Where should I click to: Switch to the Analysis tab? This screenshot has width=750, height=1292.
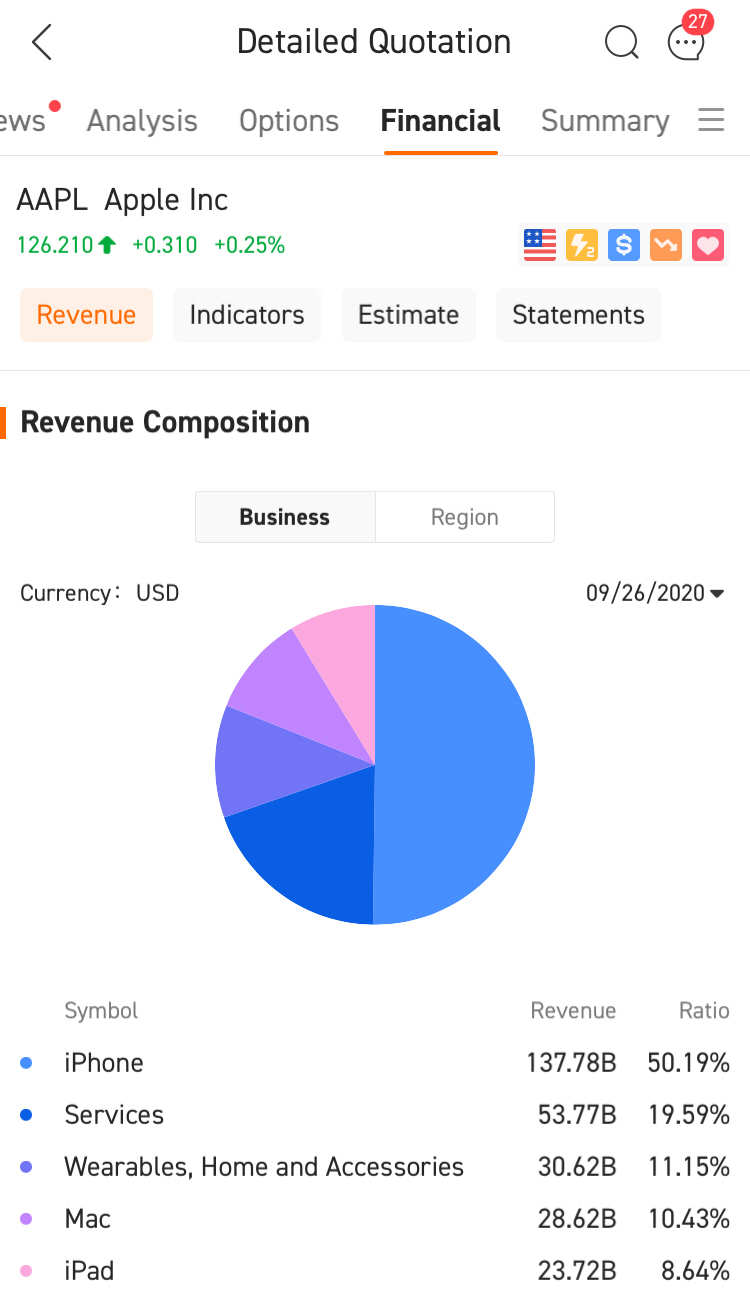click(142, 121)
